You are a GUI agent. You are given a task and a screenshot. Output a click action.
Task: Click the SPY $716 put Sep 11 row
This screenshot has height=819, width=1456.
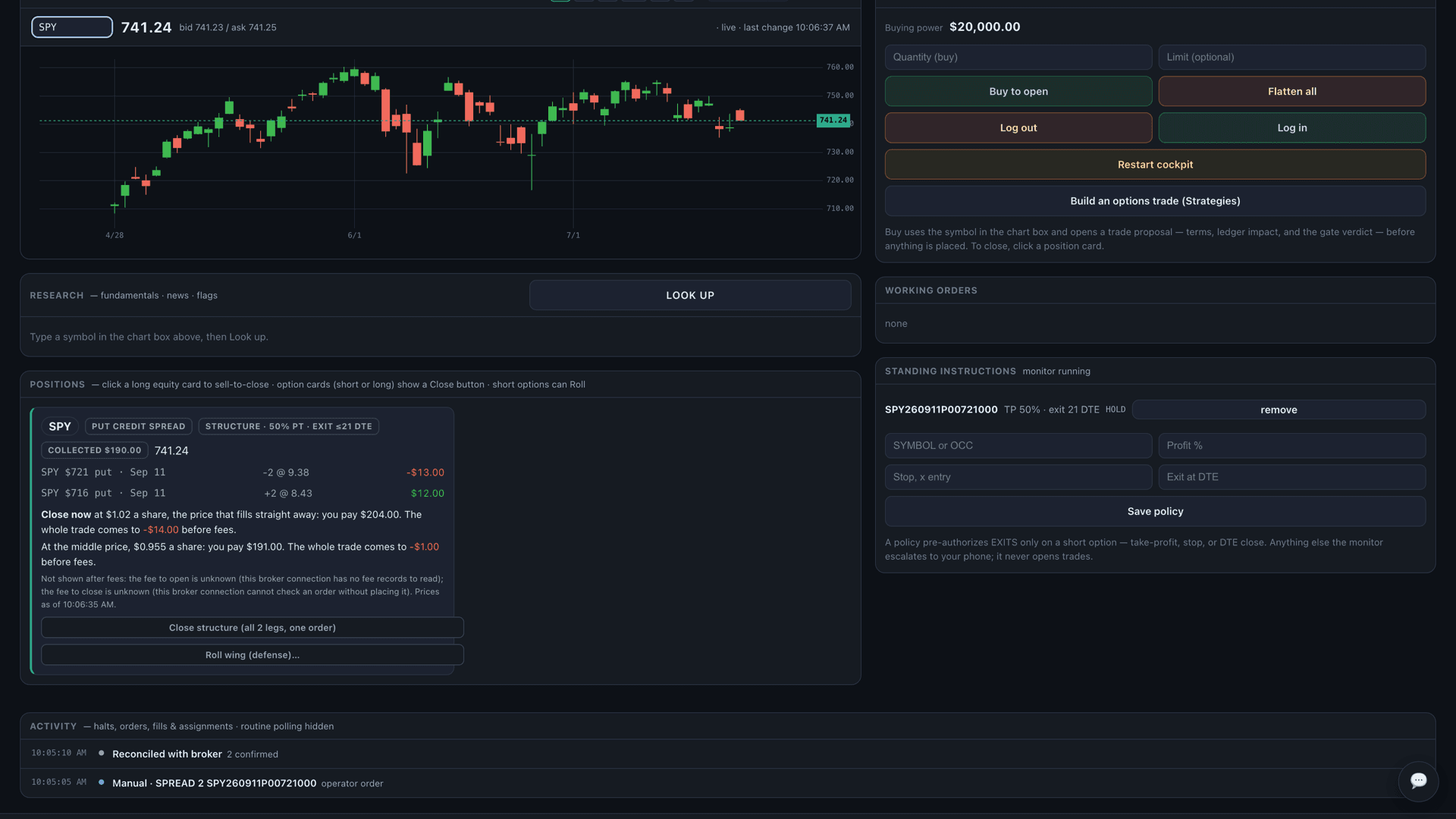pyautogui.click(x=243, y=493)
